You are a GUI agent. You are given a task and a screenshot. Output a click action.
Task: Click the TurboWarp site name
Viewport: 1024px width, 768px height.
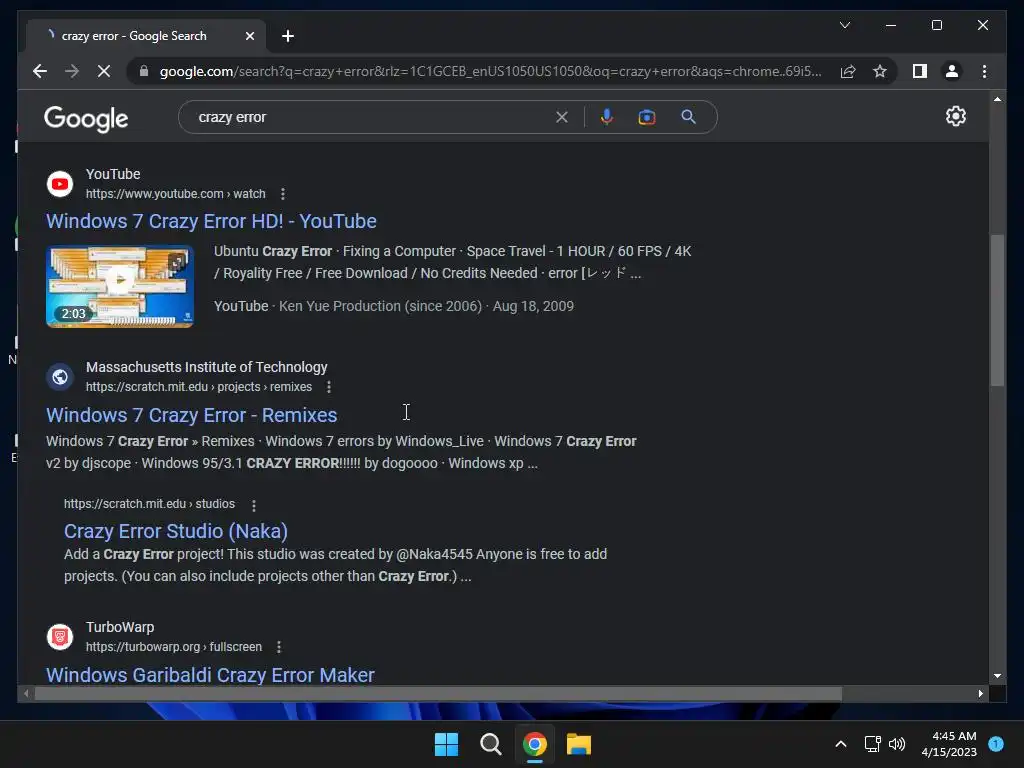pyautogui.click(x=120, y=628)
